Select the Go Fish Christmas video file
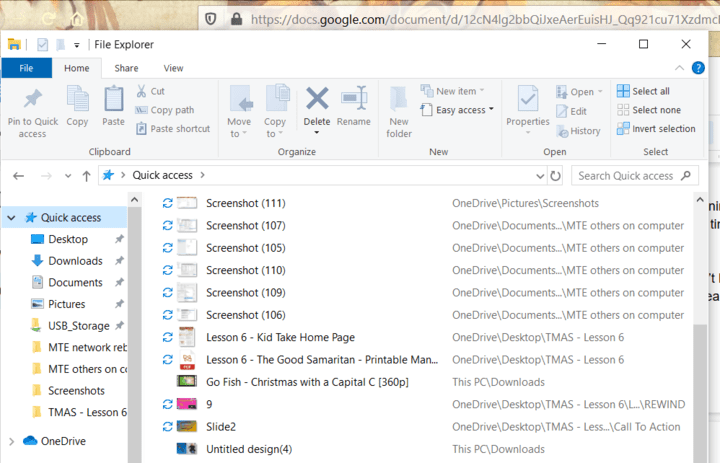720x463 pixels. pyautogui.click(x=307, y=382)
